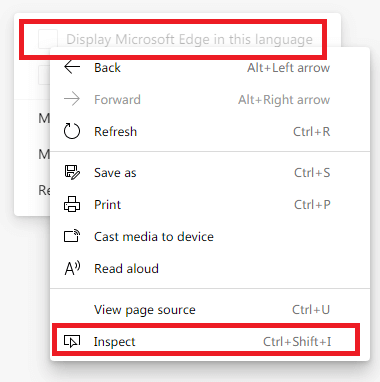The image size is (380, 382).
Task: Click the Back left-arrow icon
Action: pyautogui.click(x=72, y=67)
